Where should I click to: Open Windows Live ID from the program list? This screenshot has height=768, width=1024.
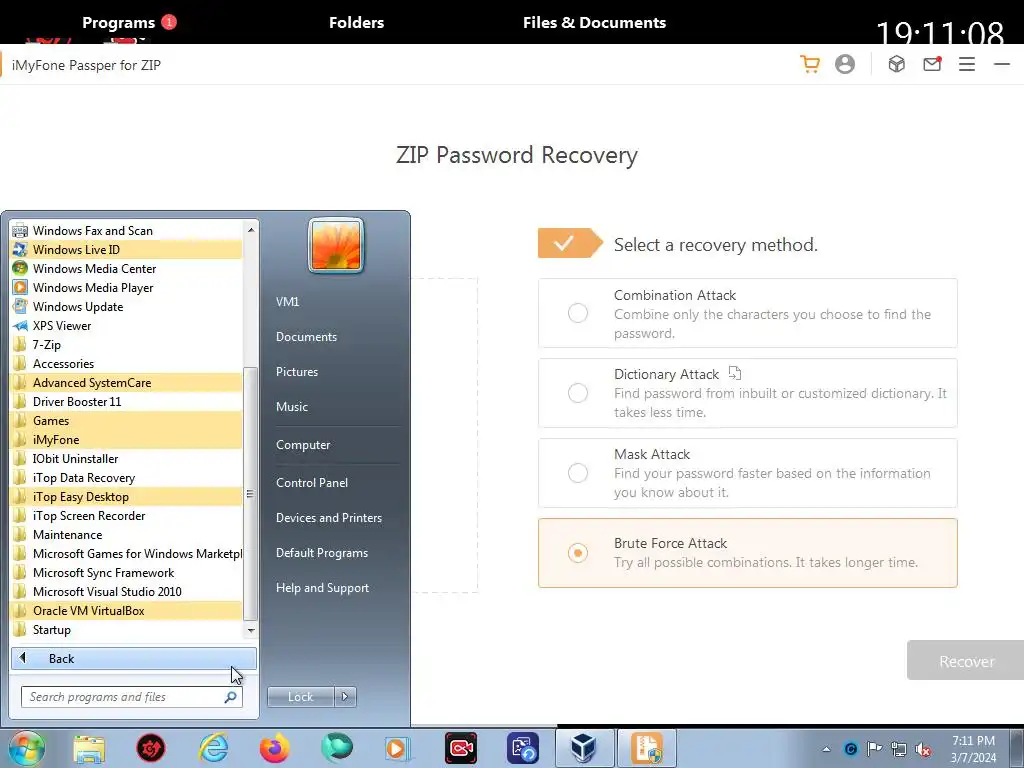pyautogui.click(x=127, y=249)
